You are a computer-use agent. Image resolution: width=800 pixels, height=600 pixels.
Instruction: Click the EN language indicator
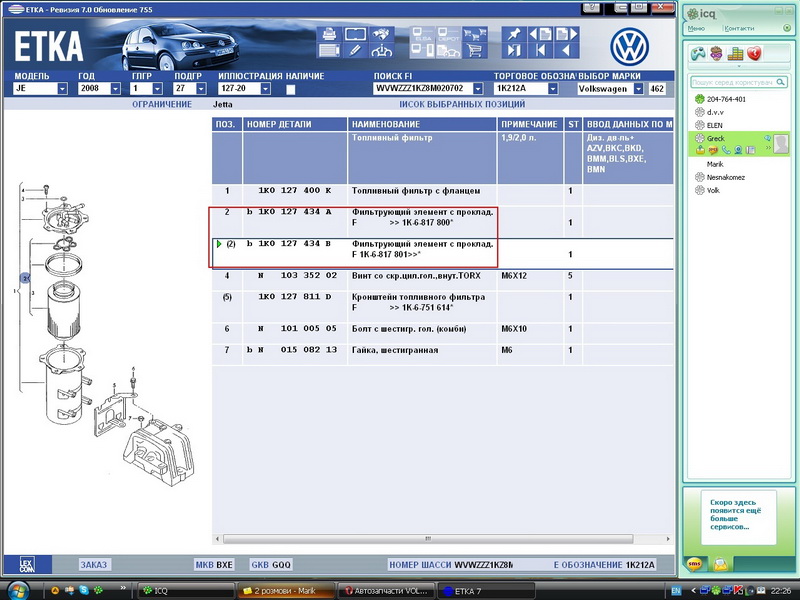pyautogui.click(x=676, y=591)
